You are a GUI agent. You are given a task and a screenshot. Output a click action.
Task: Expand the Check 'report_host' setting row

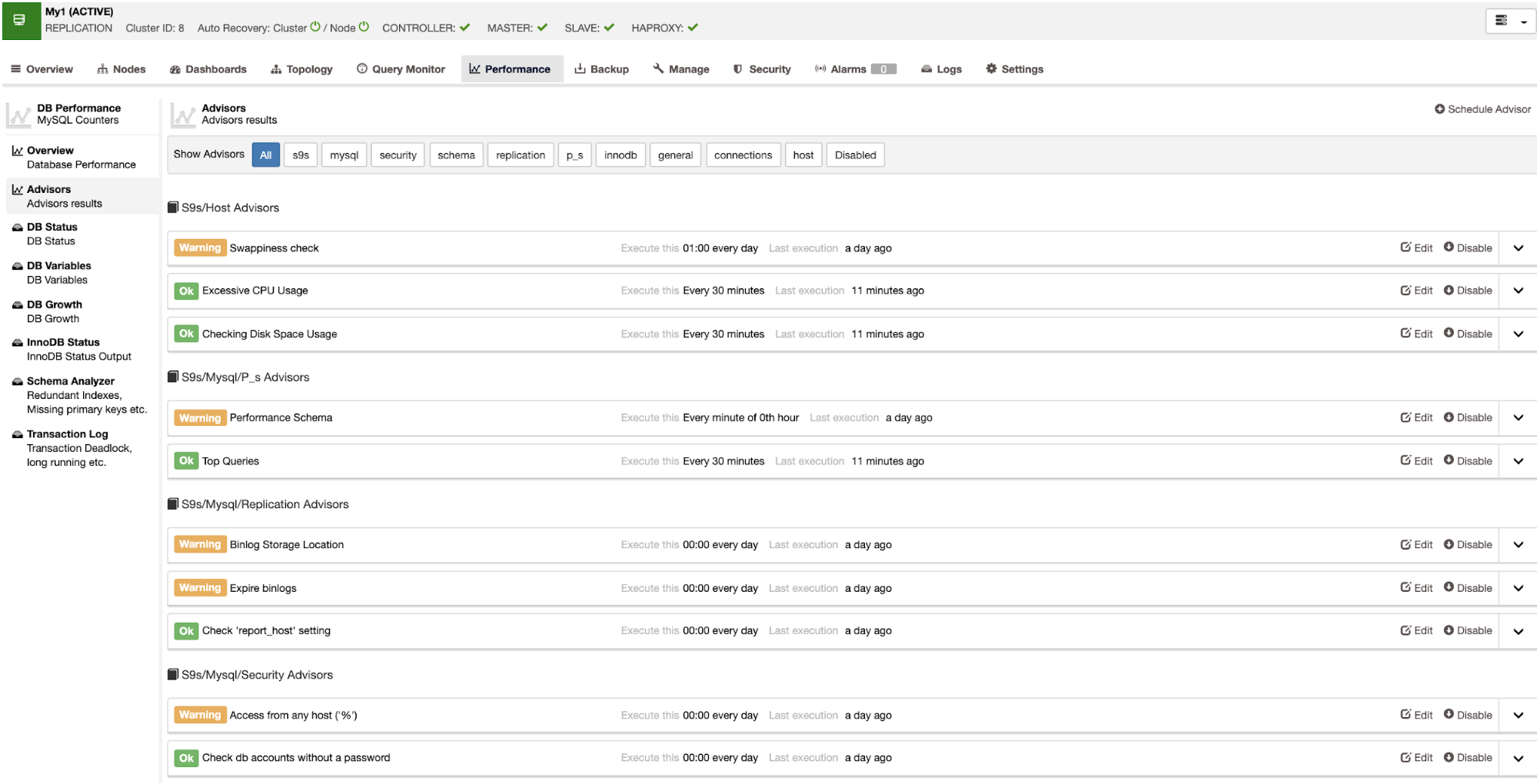[x=1519, y=631]
